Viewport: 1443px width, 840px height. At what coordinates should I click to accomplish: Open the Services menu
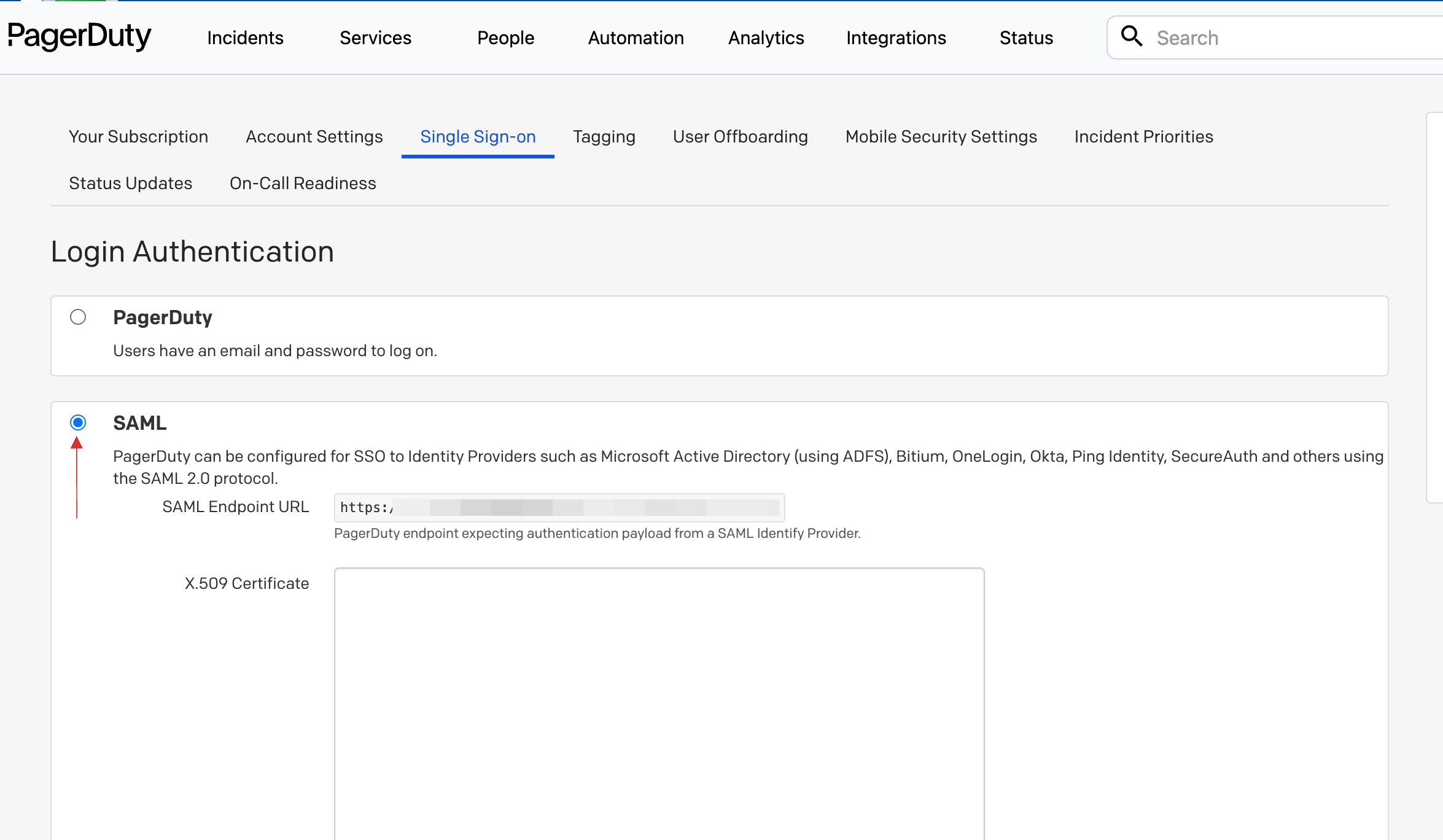[x=375, y=38]
